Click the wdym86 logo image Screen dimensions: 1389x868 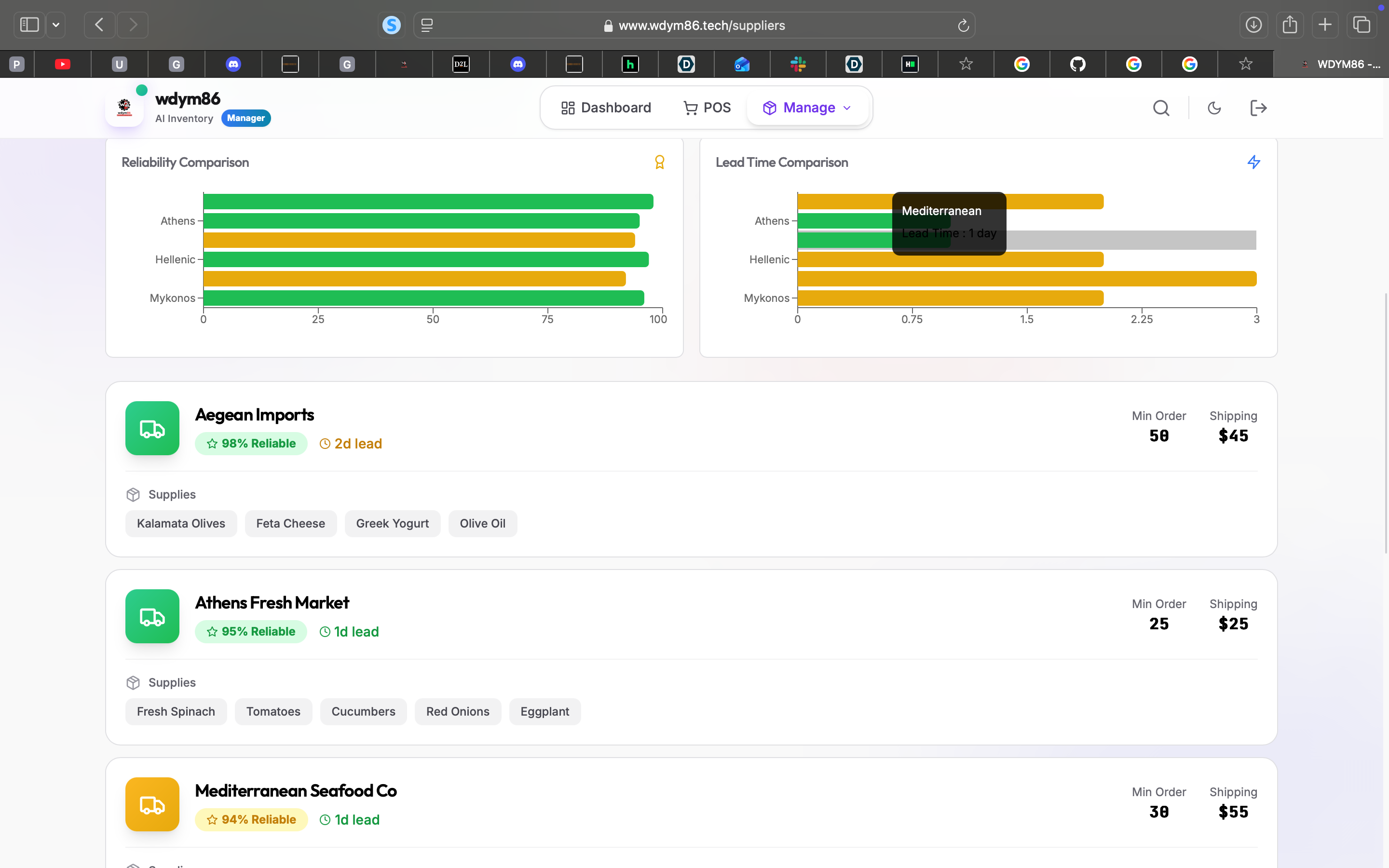click(124, 108)
